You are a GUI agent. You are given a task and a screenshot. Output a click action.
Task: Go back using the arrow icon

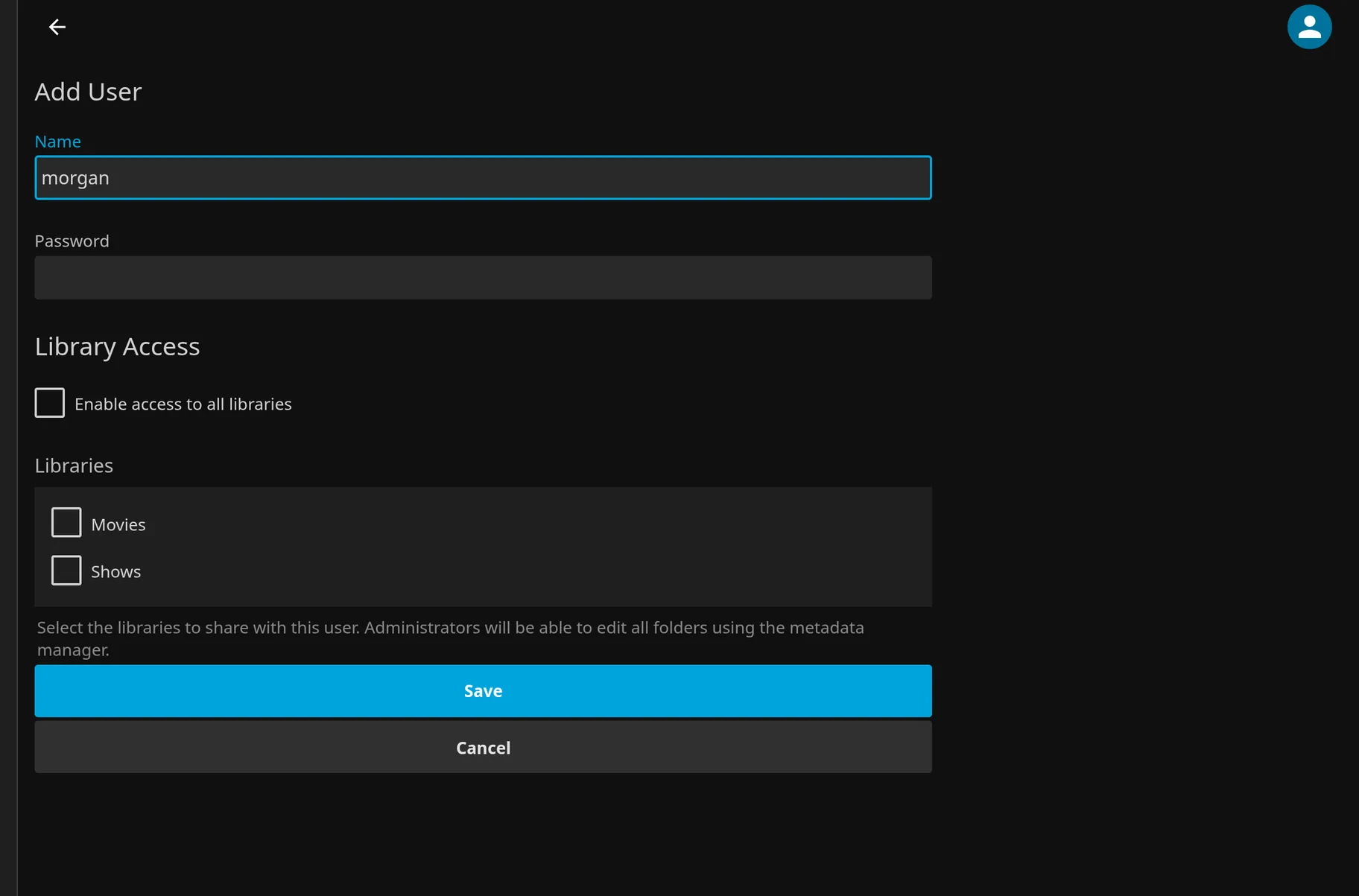(x=57, y=28)
